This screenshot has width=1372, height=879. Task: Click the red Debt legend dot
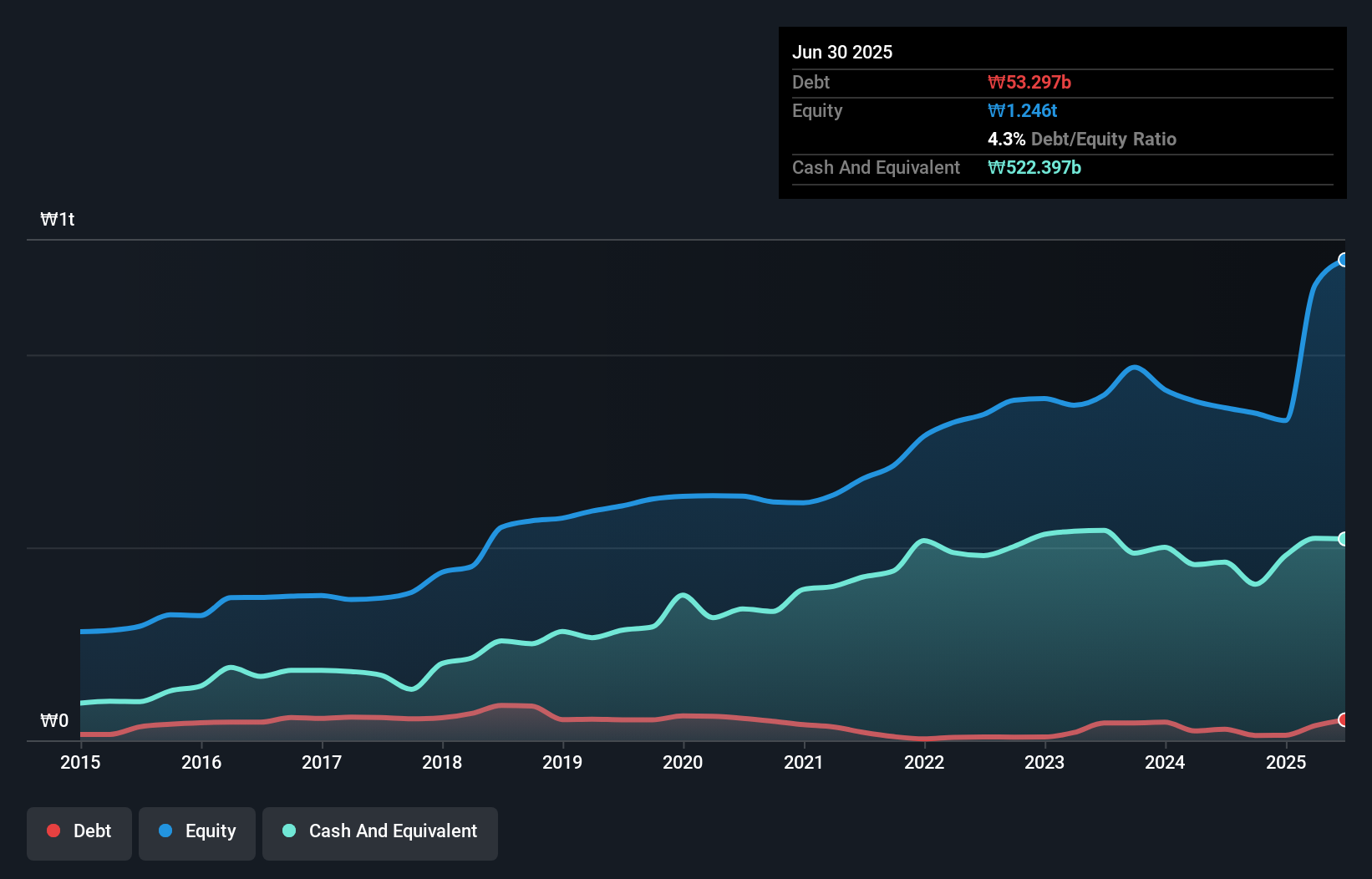point(53,831)
